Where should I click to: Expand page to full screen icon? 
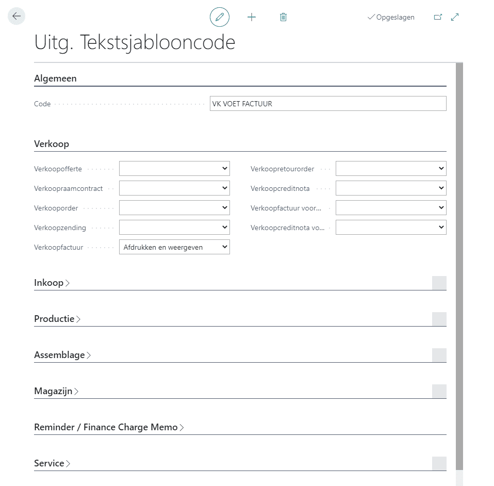pyautogui.click(x=455, y=17)
